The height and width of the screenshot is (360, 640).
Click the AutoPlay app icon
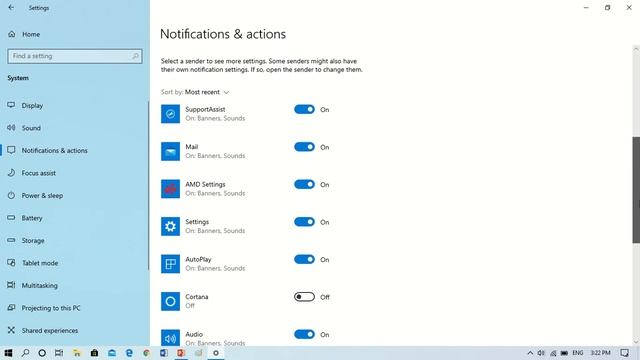click(170, 264)
